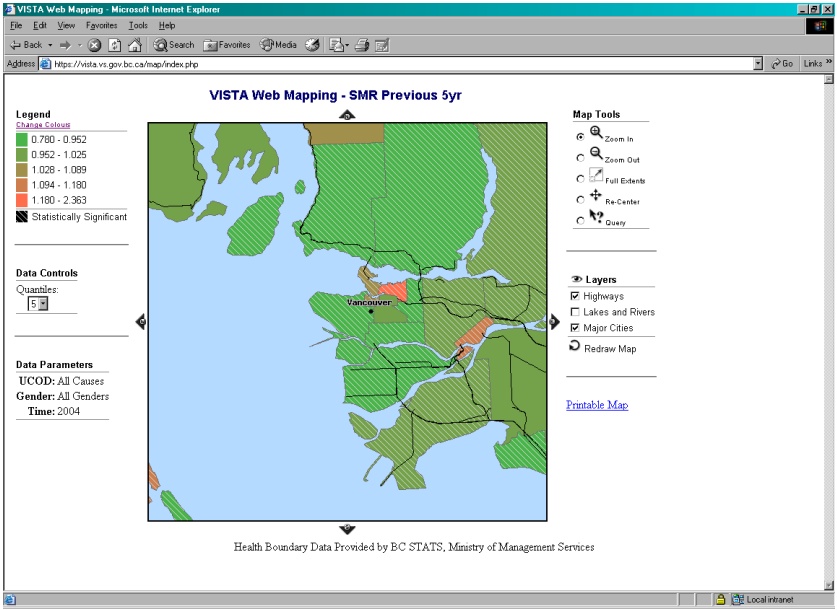
Task: Click the 1.180 - 2.363 legend swatch
Action: point(22,200)
